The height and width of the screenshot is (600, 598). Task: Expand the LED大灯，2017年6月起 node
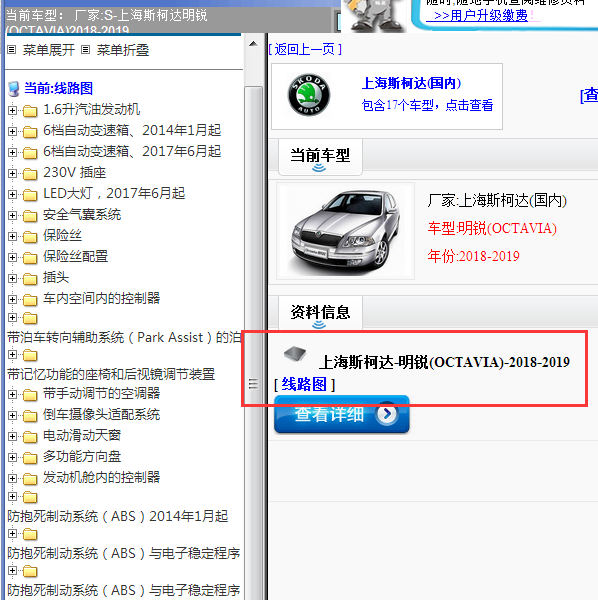coord(12,195)
